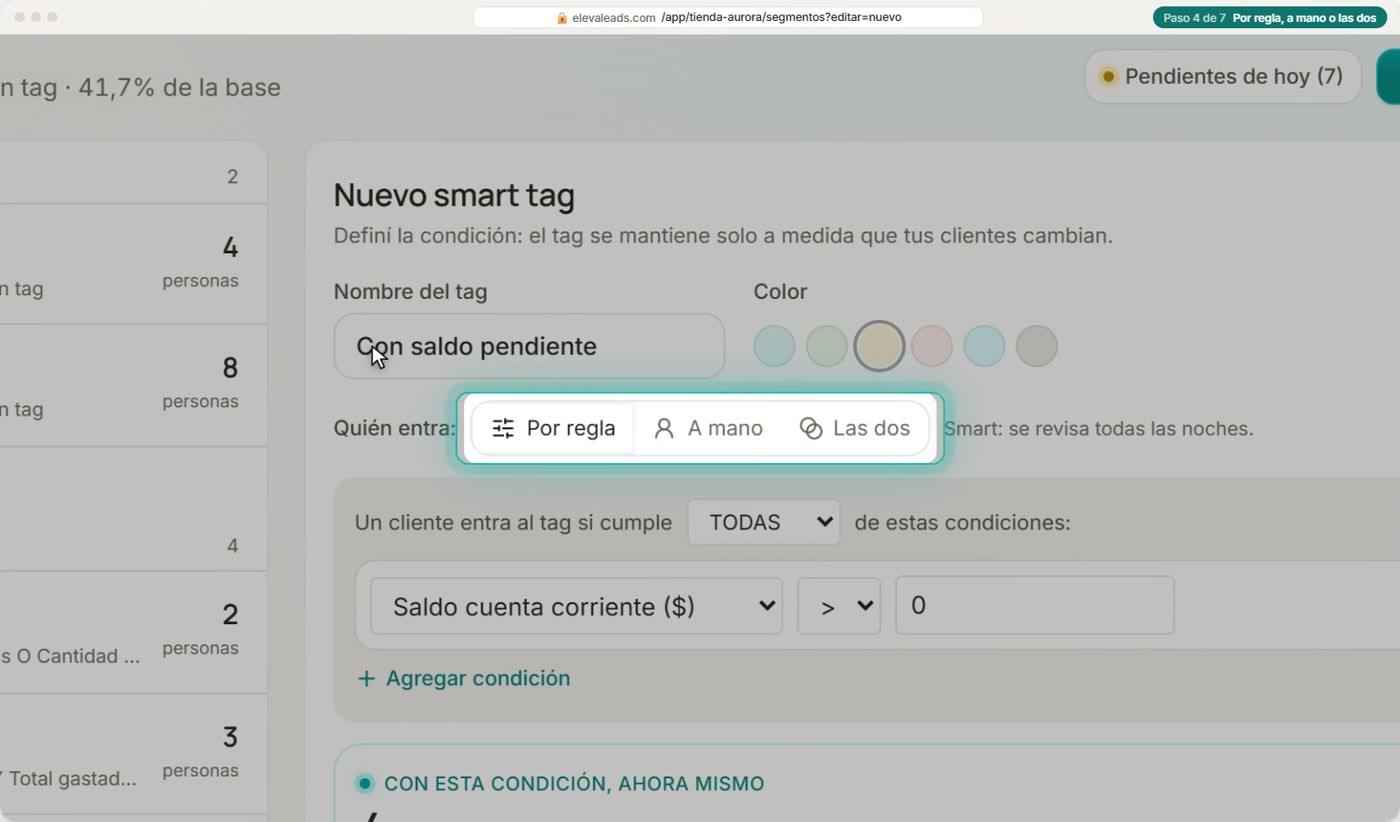Pick the gray color swatch

(x=1037, y=346)
